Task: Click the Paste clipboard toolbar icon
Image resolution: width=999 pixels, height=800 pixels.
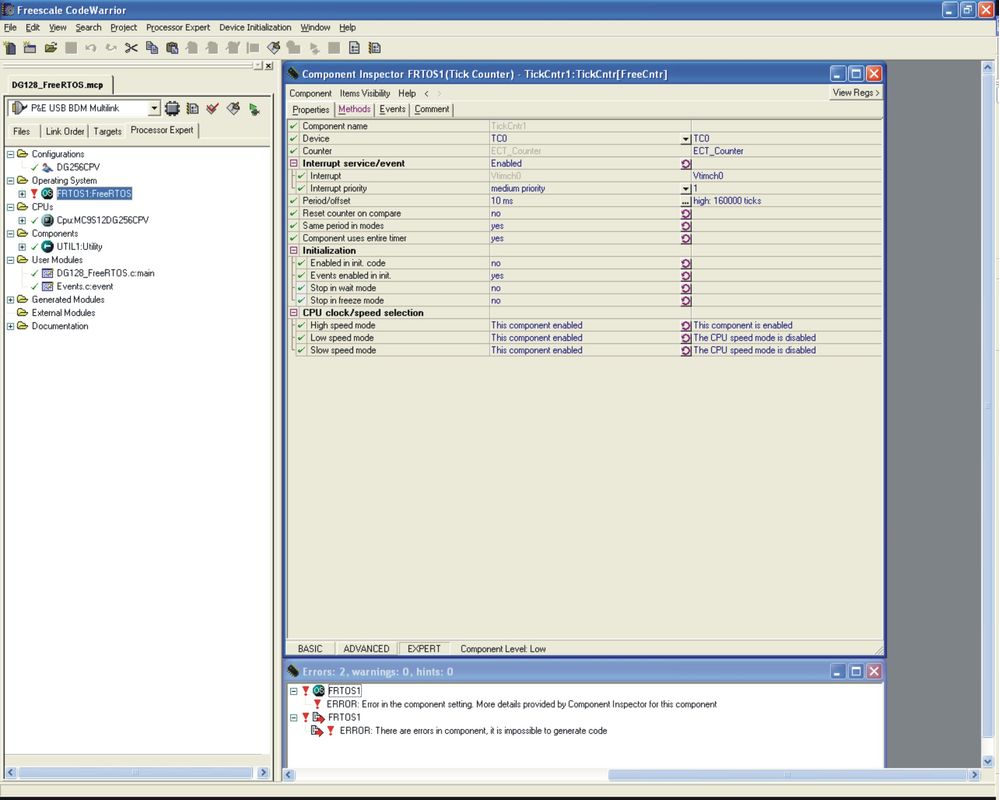Action: [x=172, y=48]
